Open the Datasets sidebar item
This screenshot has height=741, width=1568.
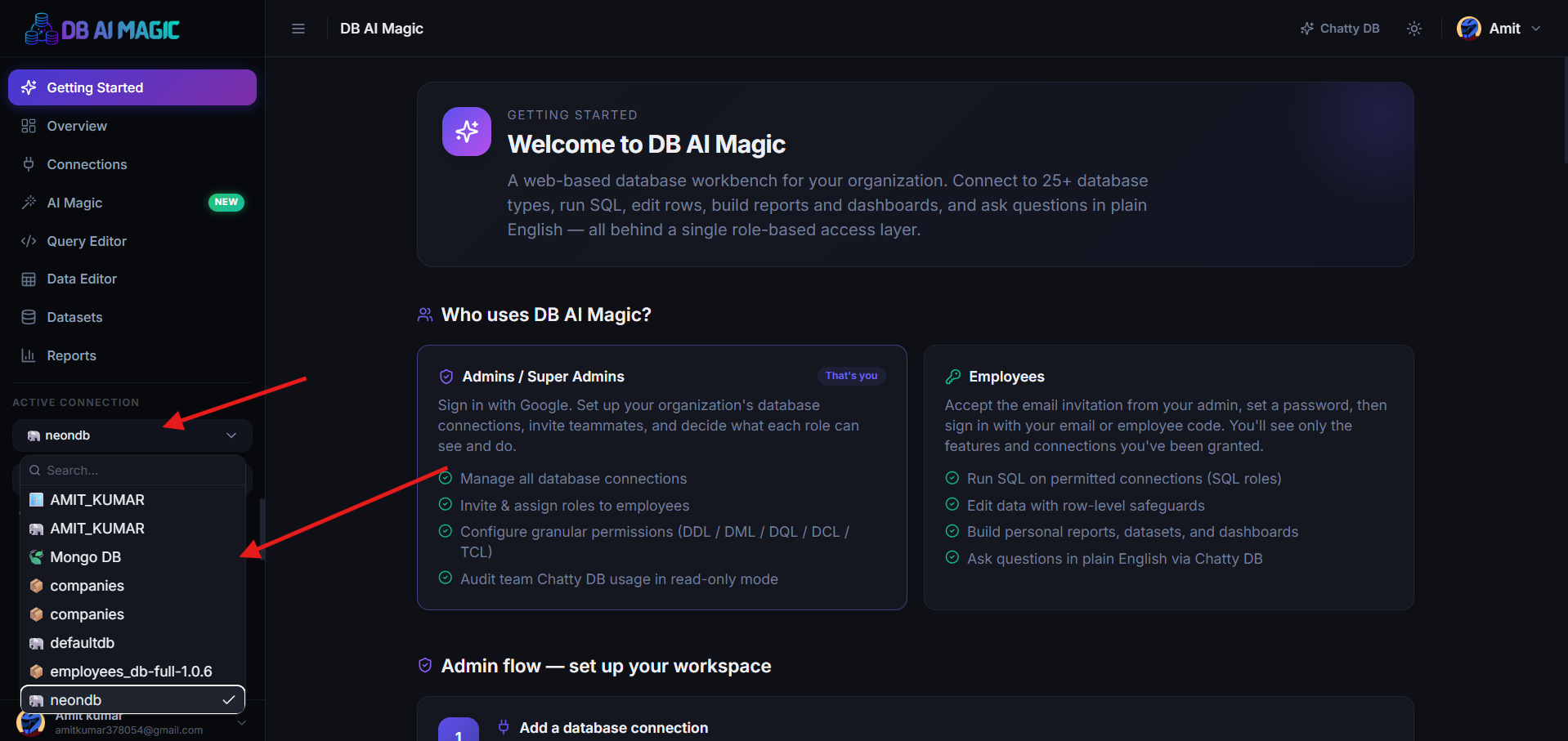click(132, 317)
